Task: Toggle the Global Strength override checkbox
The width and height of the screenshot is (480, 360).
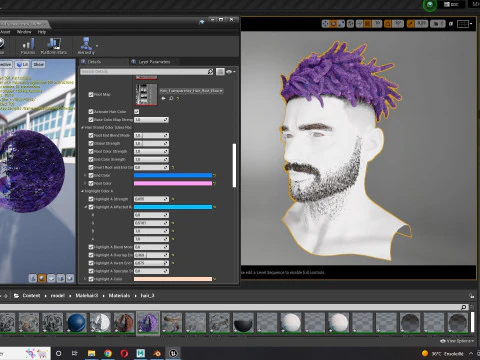Action: coord(91,144)
